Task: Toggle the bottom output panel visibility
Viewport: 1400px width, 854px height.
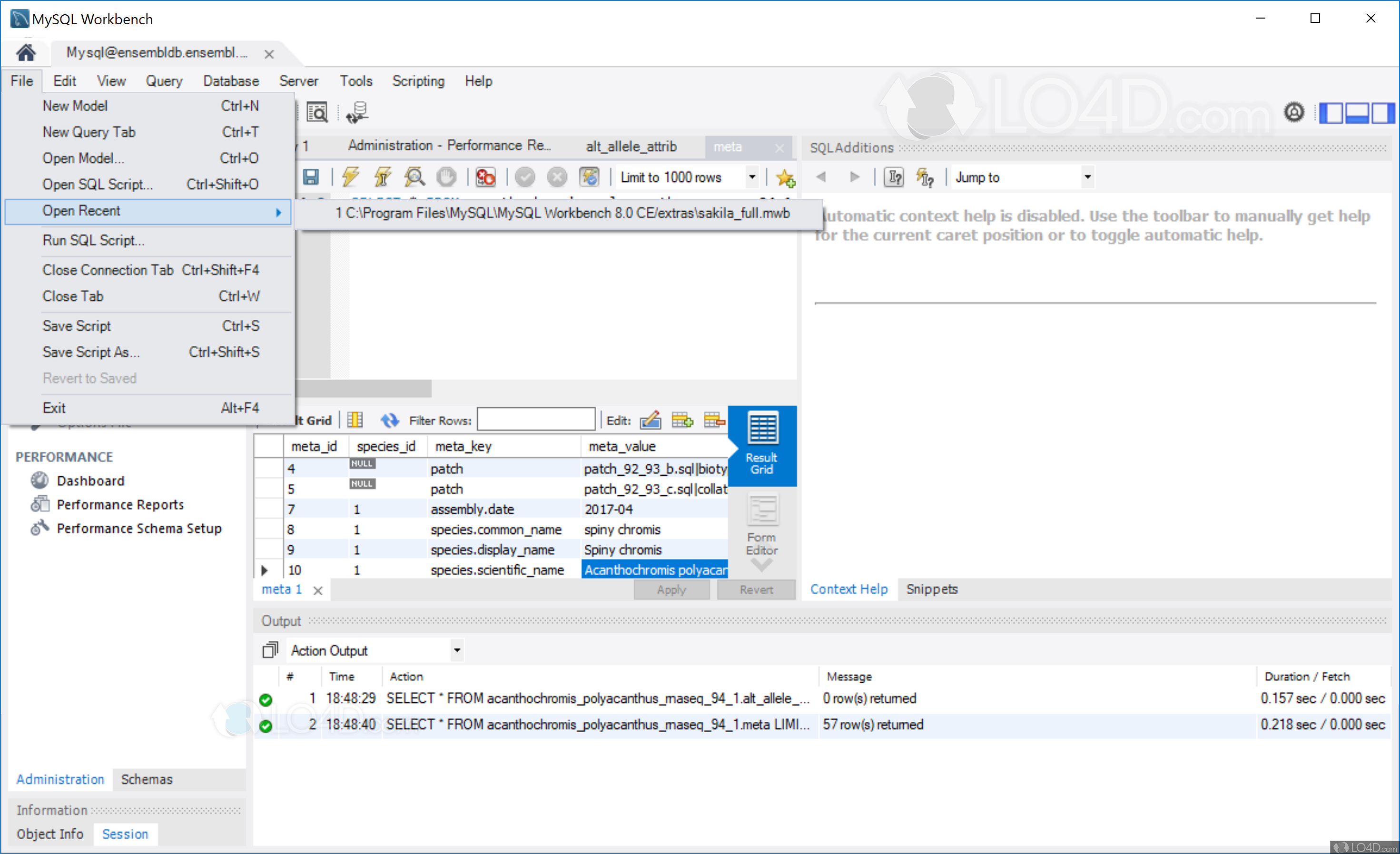Action: [x=1357, y=112]
